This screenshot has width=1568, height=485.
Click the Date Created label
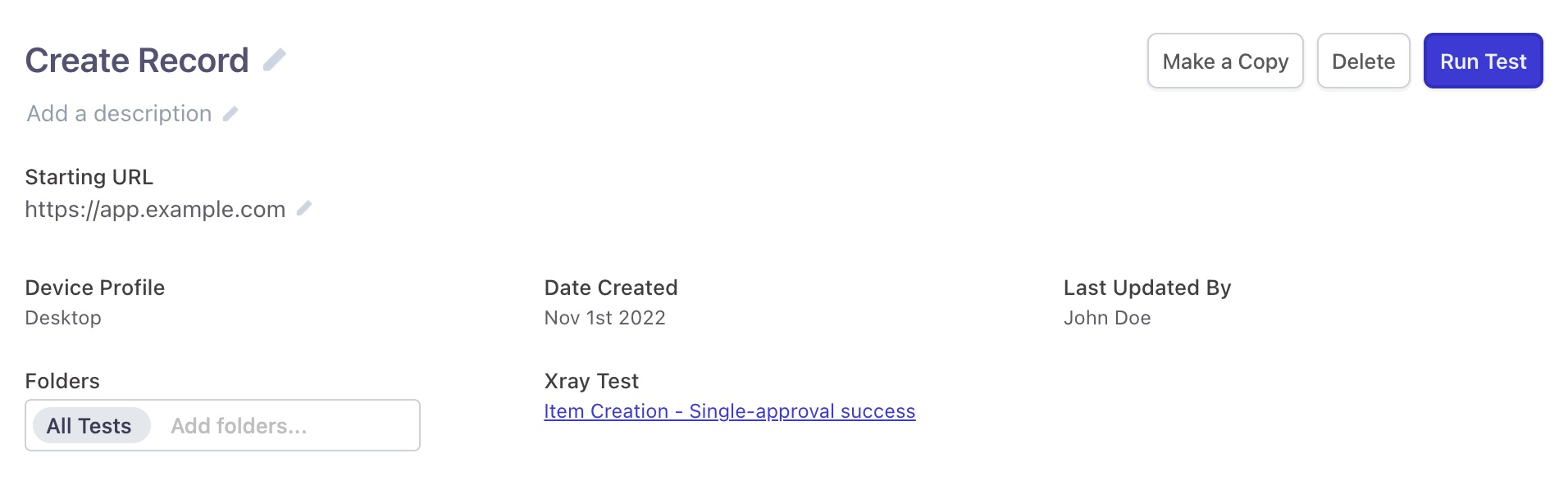click(x=611, y=288)
